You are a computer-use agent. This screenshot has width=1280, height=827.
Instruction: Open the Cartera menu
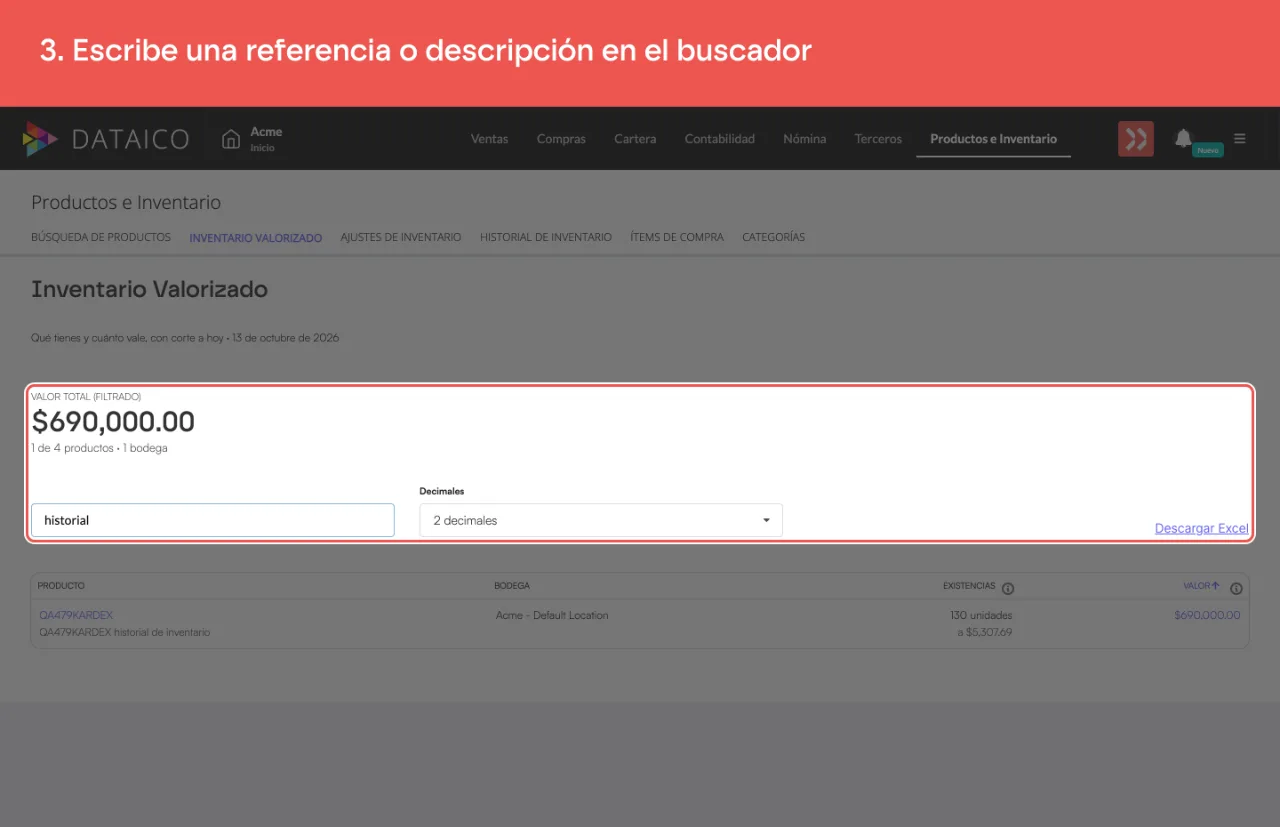[635, 139]
